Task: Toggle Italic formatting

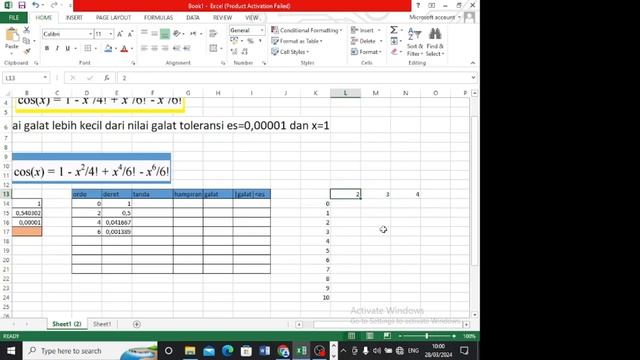Action: click(57, 49)
